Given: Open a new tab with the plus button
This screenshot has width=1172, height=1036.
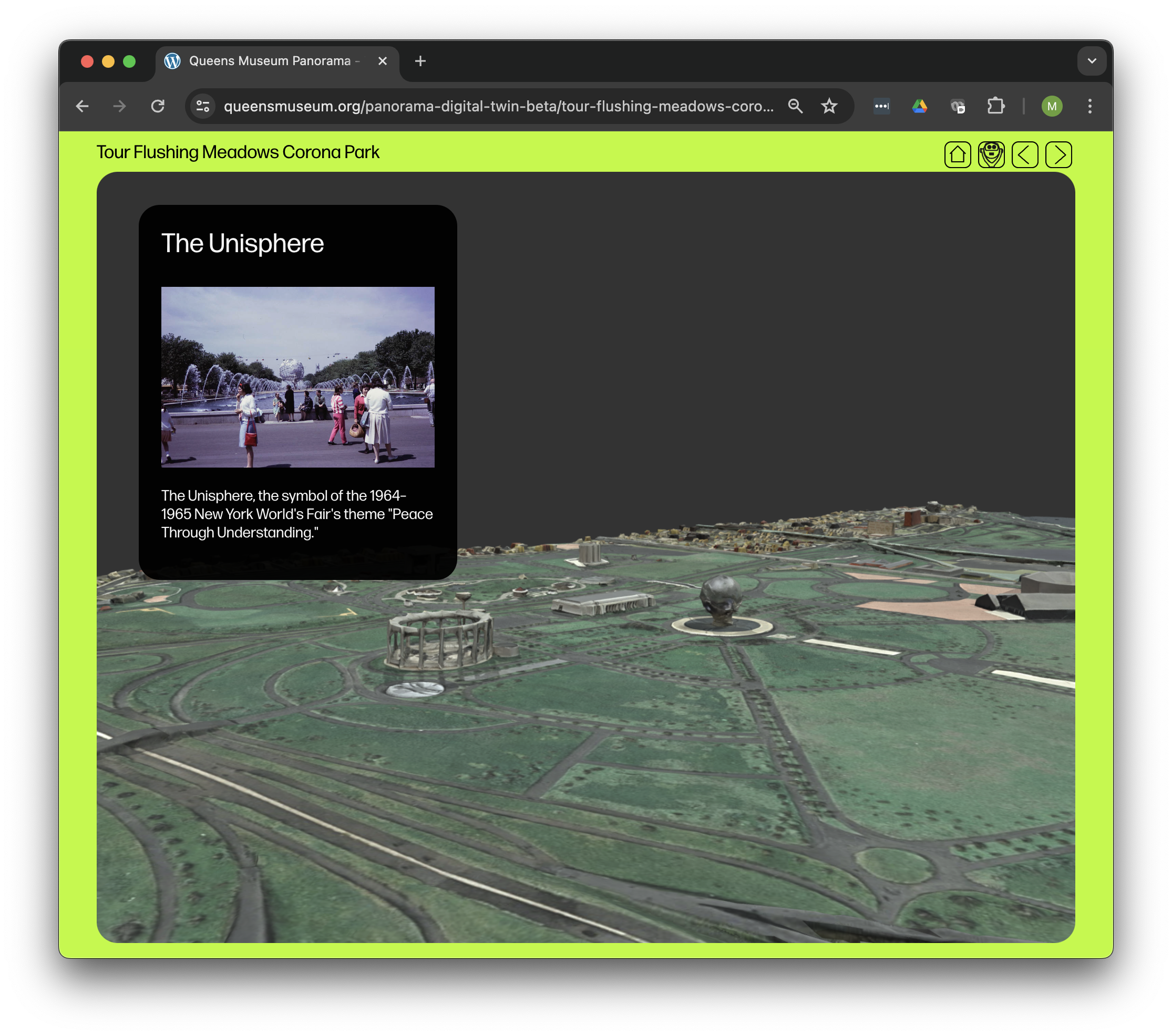Looking at the screenshot, I should point(420,61).
